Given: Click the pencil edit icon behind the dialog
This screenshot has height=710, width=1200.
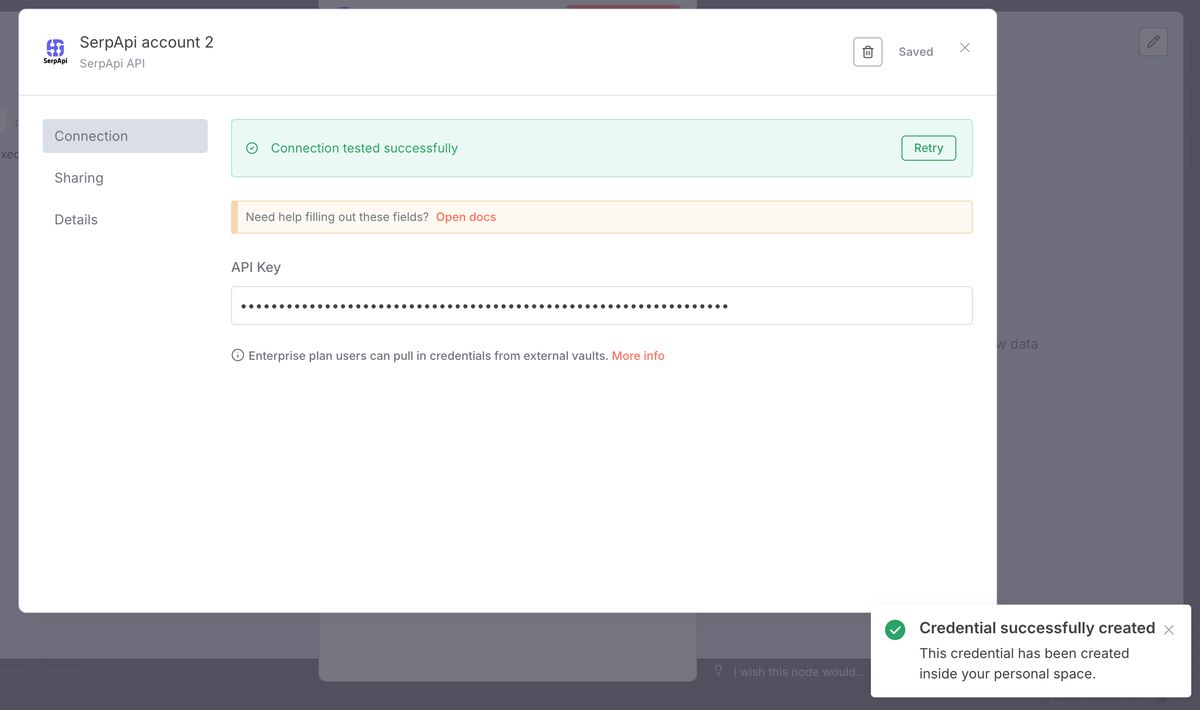Looking at the screenshot, I should (1153, 41).
